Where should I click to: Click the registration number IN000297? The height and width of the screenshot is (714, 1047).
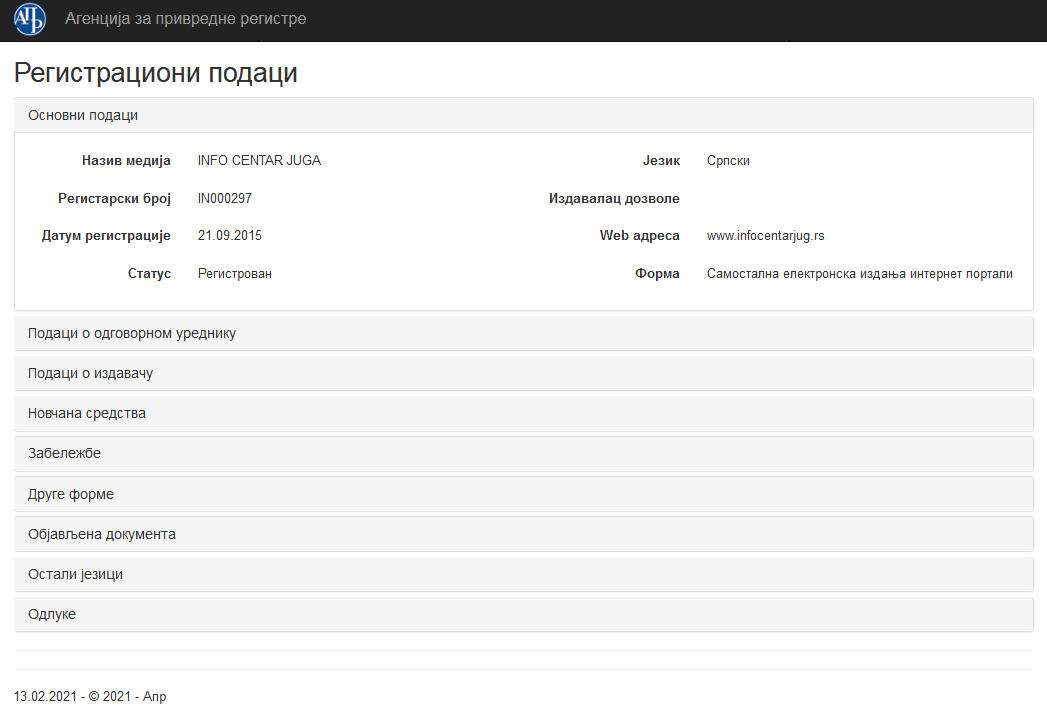pyautogui.click(x=225, y=198)
